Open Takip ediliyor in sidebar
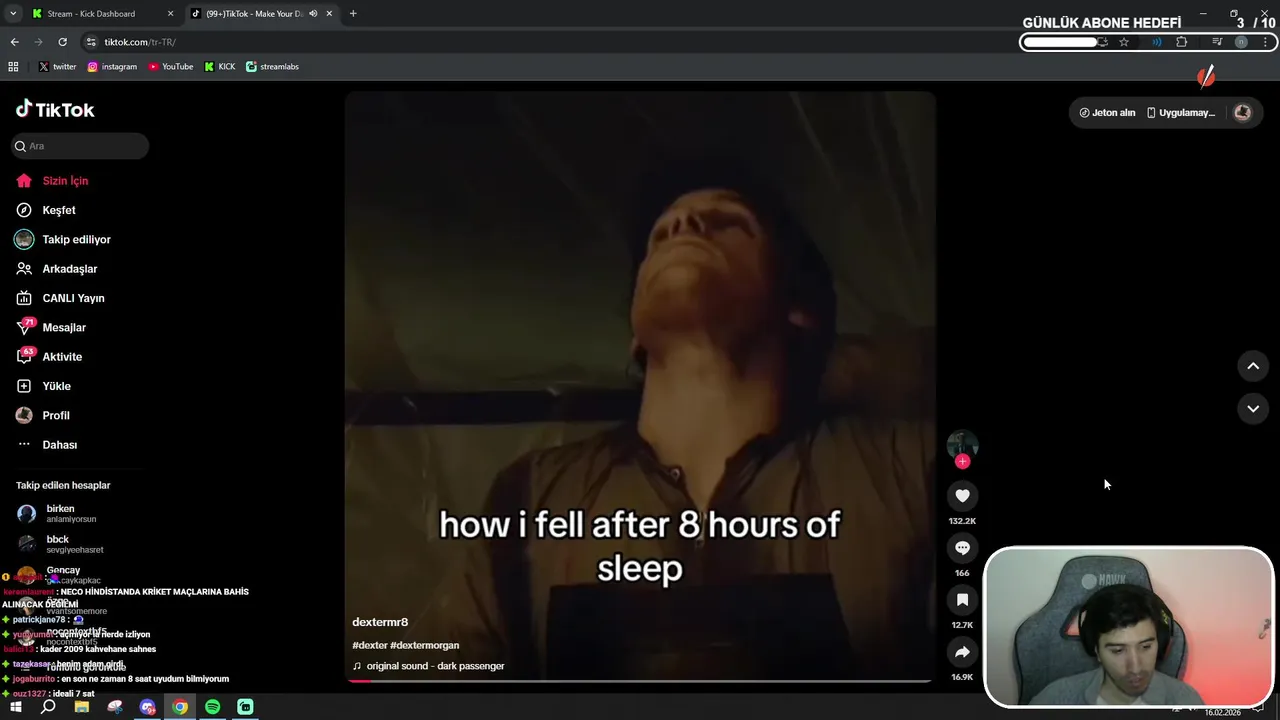Viewport: 1280px width, 720px height. [76, 240]
